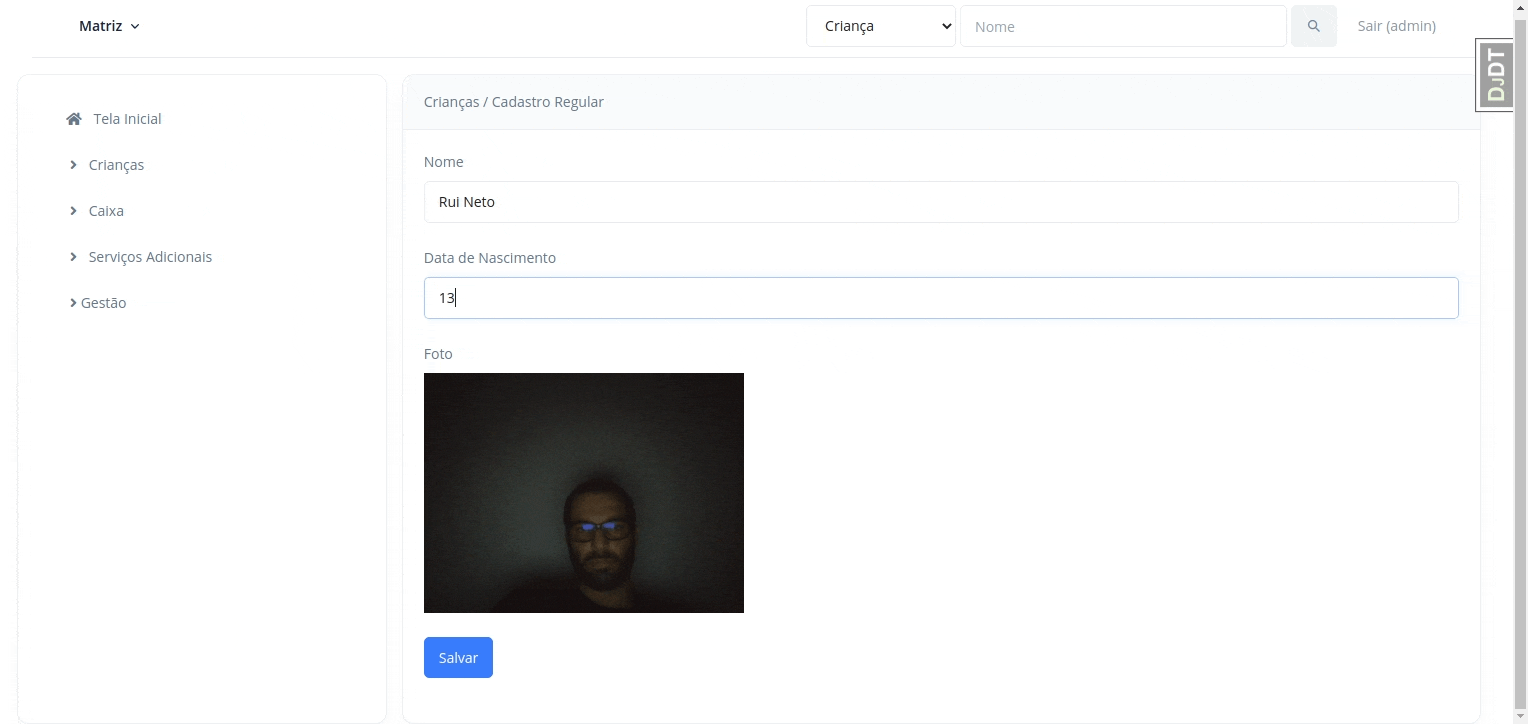Expand the Caixa chevron in sidebar
Image resolution: width=1528 pixels, height=724 pixels.
[73, 211]
